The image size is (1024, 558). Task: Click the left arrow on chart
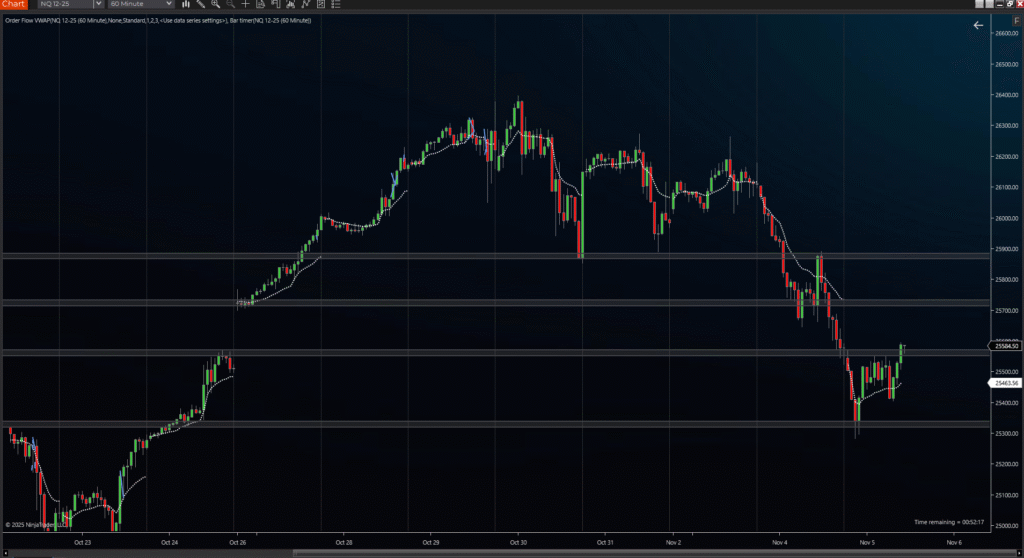[x=978, y=25]
